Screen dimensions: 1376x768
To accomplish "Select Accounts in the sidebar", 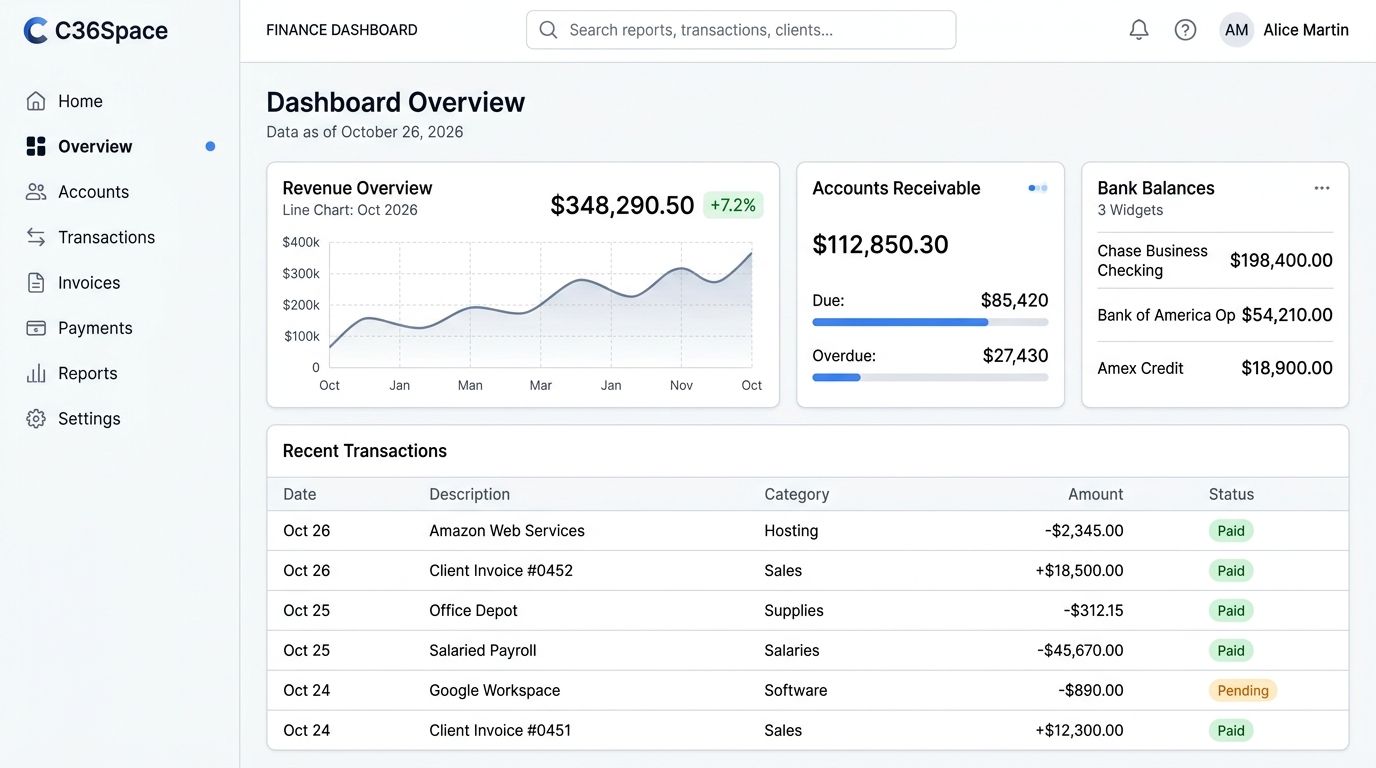I will [x=93, y=192].
